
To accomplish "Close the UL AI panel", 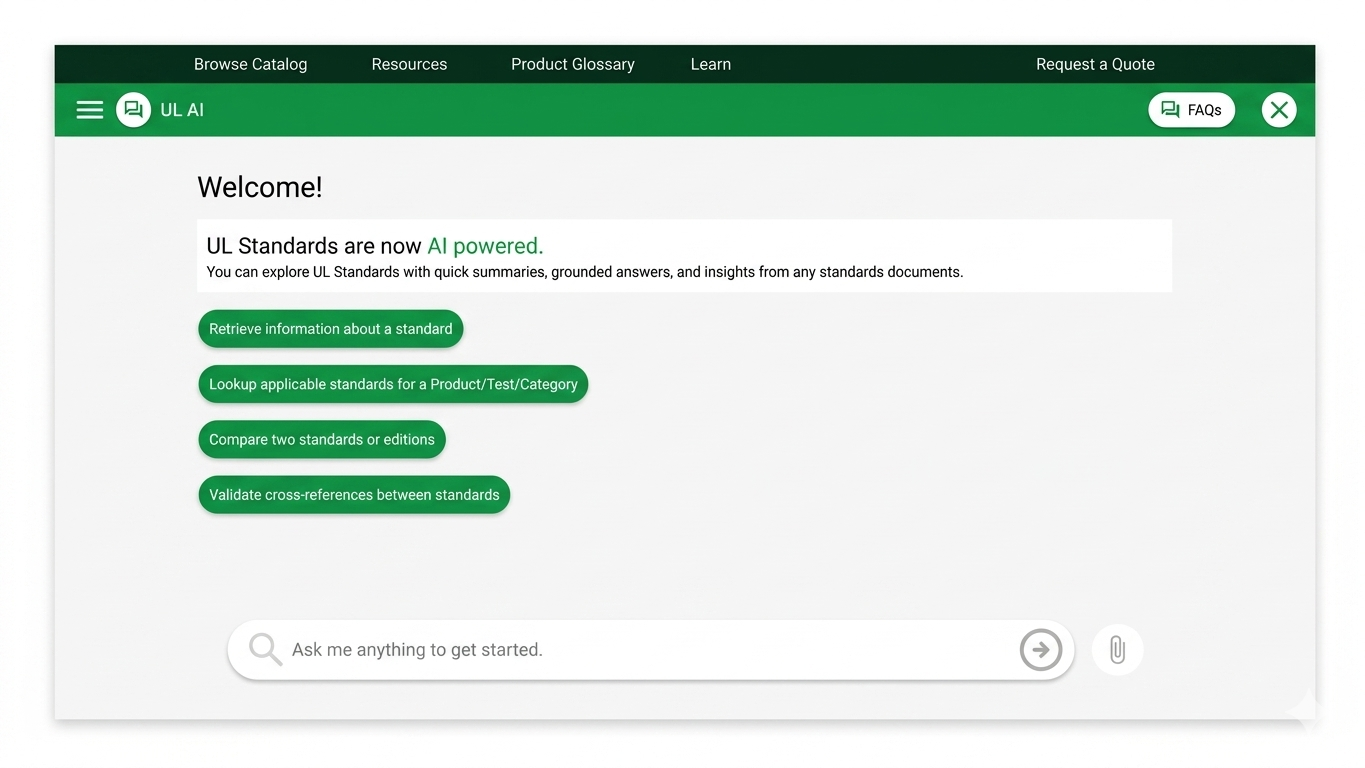I will (1279, 110).
